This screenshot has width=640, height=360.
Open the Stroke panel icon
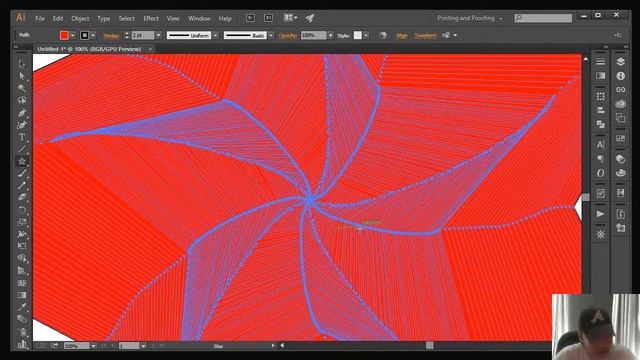click(600, 62)
